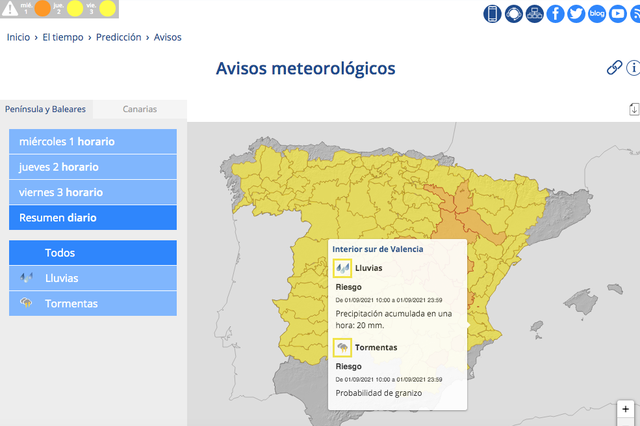The height and width of the screenshot is (426, 640).
Task: Open the Facebook page icon
Action: pyautogui.click(x=555, y=14)
